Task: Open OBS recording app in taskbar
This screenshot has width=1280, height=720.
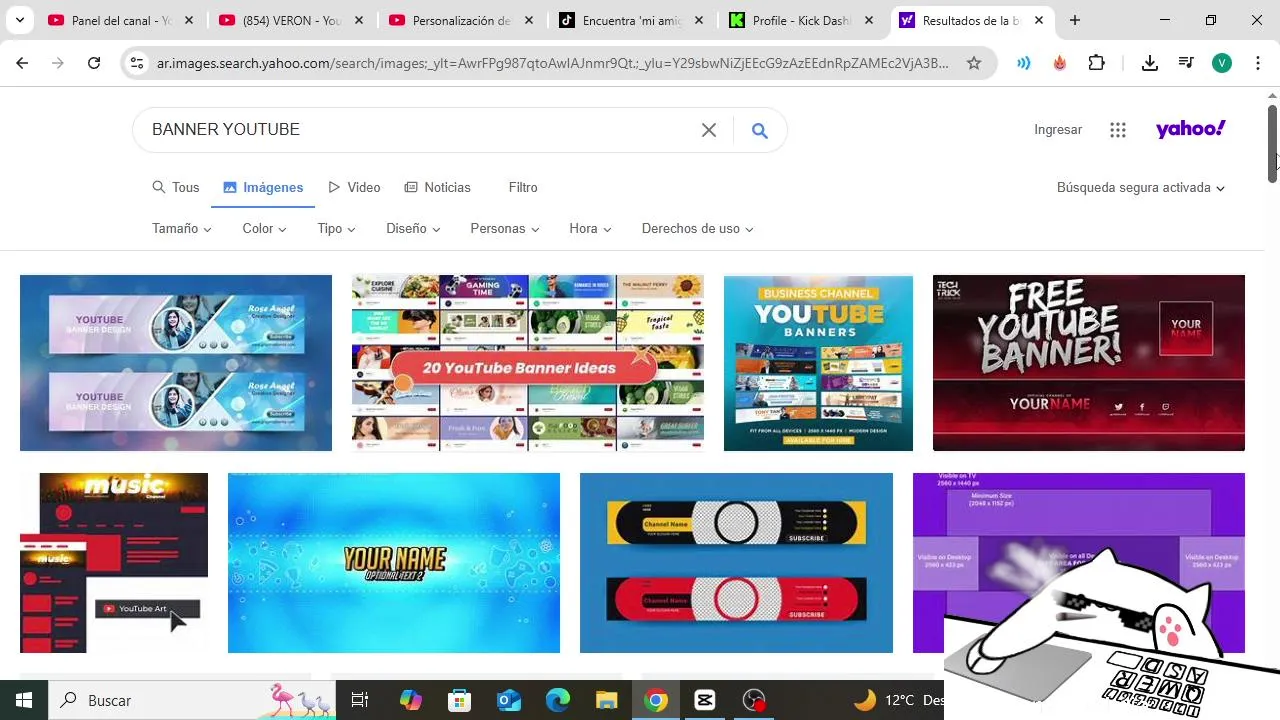Action: 754,700
